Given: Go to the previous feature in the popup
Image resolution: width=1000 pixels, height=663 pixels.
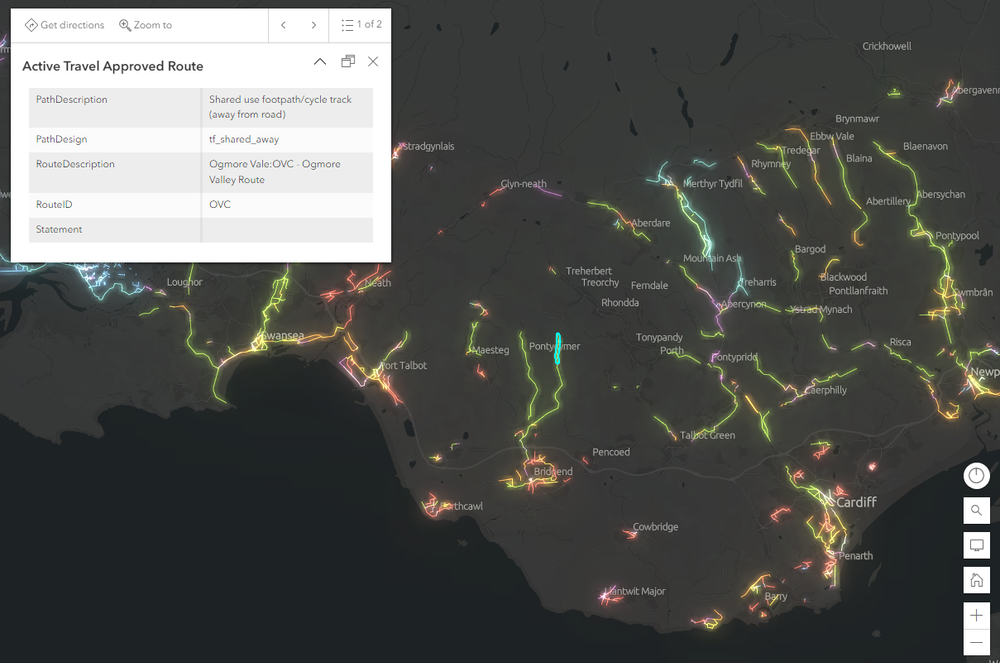Looking at the screenshot, I should point(283,25).
